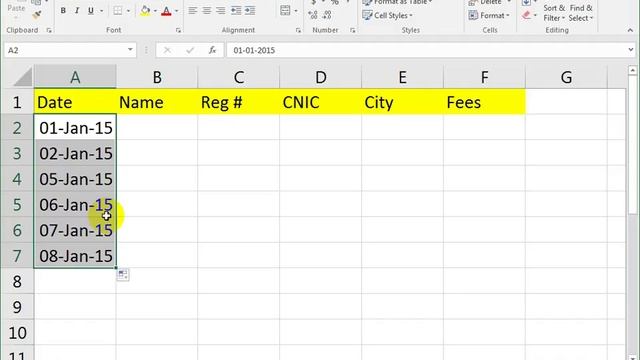Select column G header
The width and height of the screenshot is (640, 360).
point(566,77)
